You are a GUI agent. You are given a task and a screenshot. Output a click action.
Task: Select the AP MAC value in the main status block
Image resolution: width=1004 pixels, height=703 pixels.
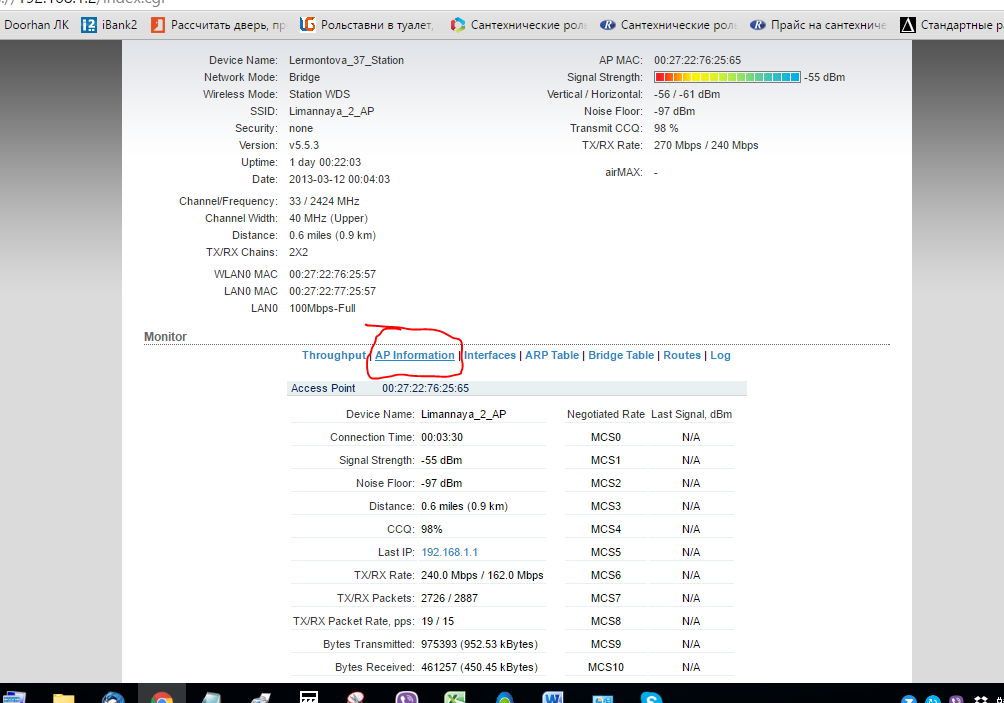pos(697,60)
